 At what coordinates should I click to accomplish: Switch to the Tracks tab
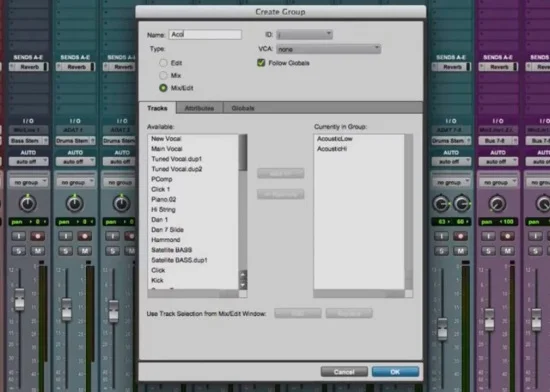[157, 108]
